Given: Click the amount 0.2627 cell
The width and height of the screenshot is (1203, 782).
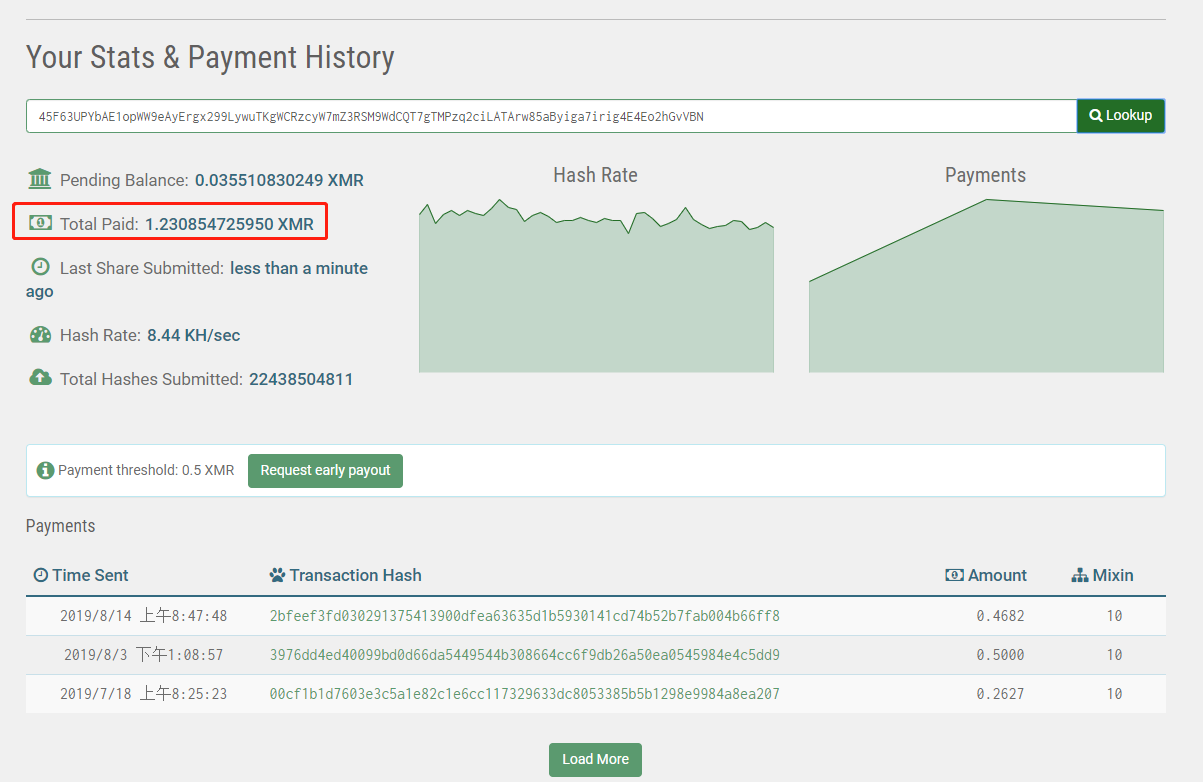Looking at the screenshot, I should pyautogui.click(x=1000, y=694).
